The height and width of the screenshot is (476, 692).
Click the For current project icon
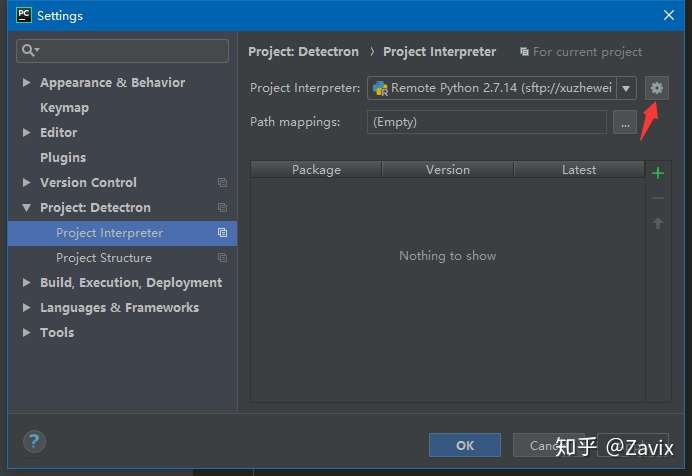click(524, 52)
